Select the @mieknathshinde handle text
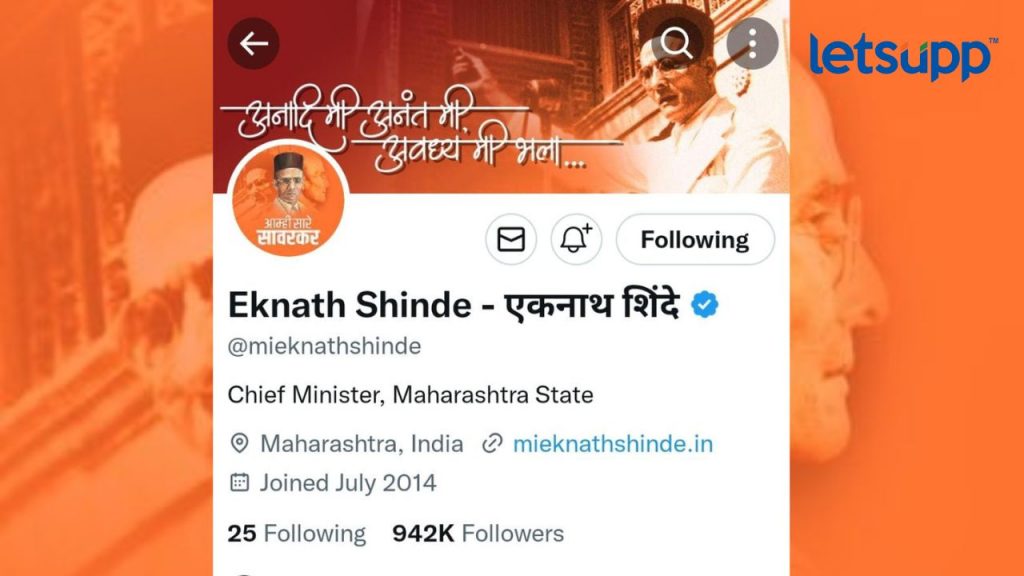The image size is (1024, 576). tap(324, 346)
